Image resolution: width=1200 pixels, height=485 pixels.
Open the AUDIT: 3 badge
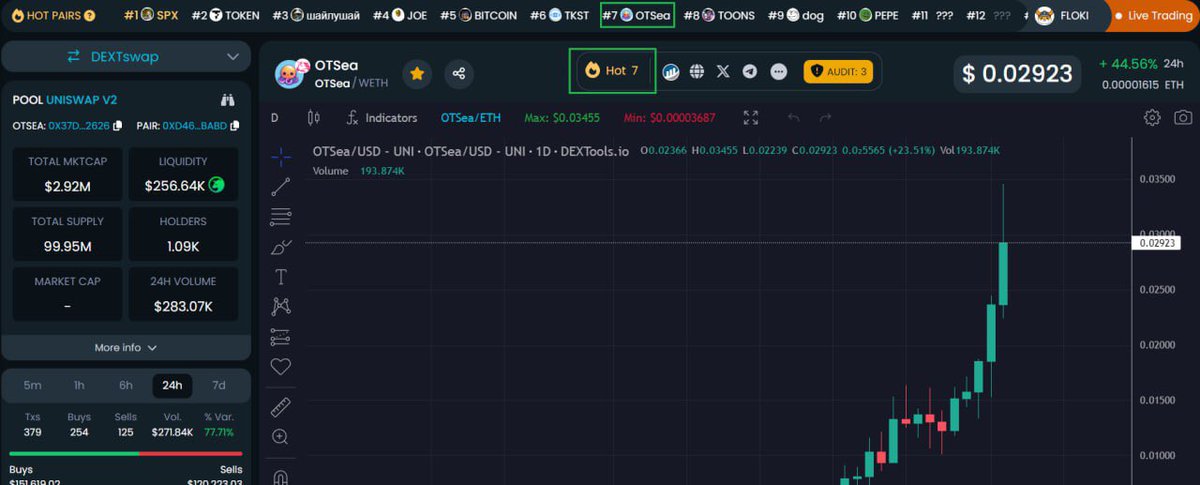838,72
